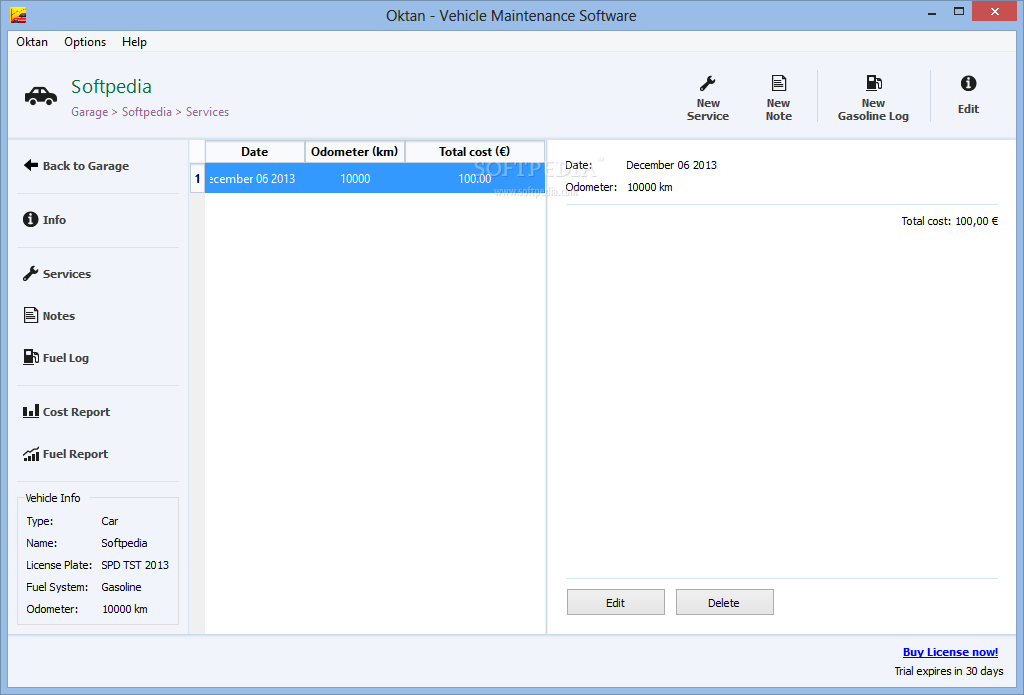
Task: Click the Edit info icon in toolbar
Action: pos(968,83)
